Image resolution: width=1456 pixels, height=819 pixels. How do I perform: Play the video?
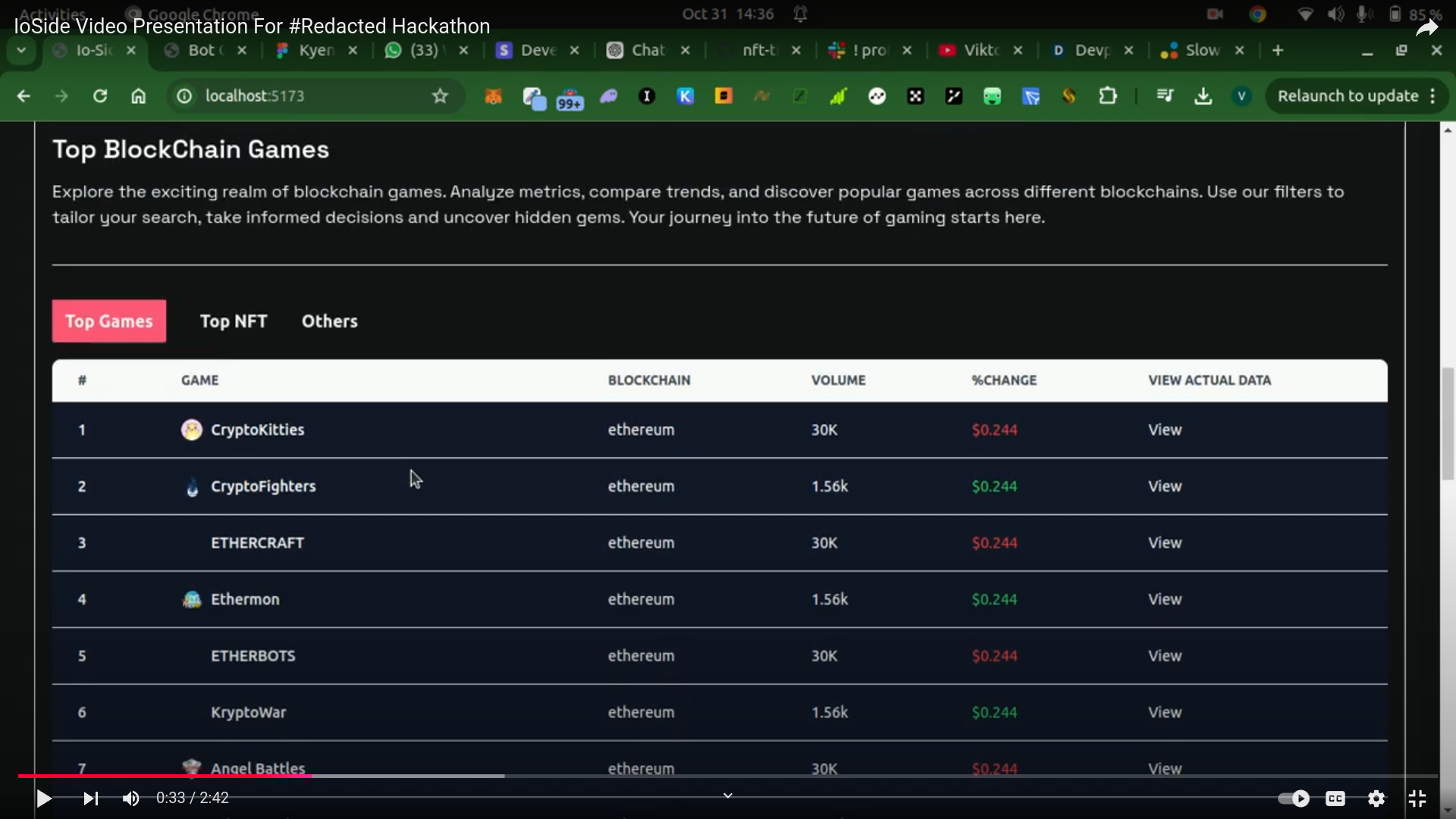point(44,799)
